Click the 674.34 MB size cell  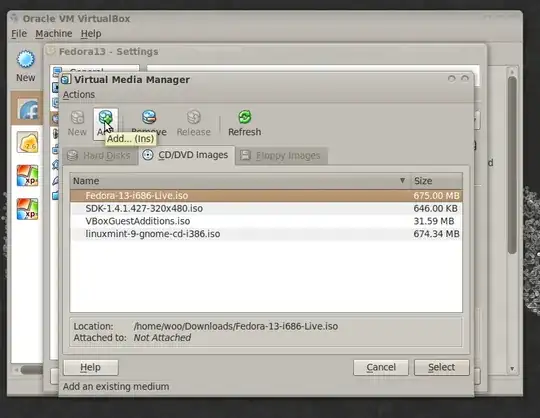[436, 234]
